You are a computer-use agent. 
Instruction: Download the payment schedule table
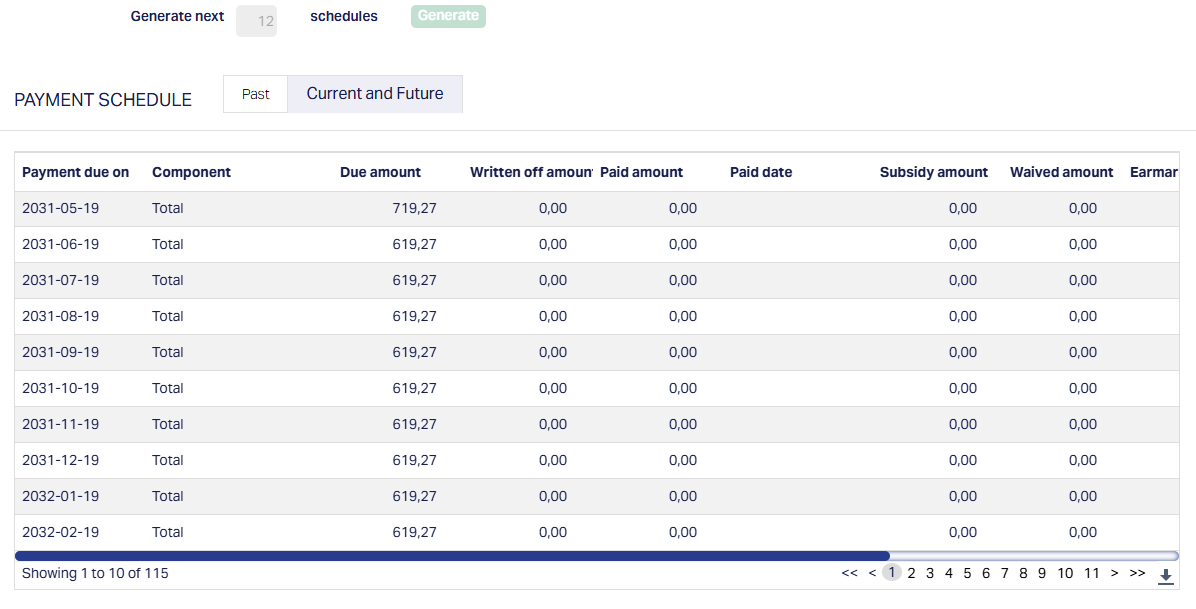[1165, 576]
